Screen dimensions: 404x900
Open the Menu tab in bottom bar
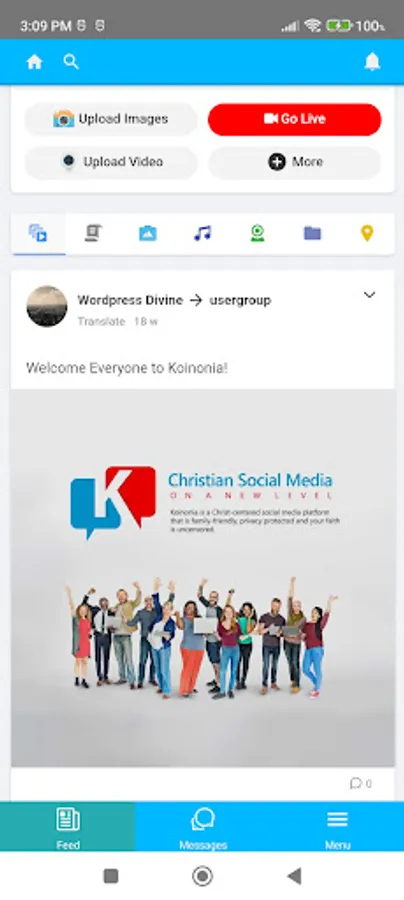coord(337,827)
